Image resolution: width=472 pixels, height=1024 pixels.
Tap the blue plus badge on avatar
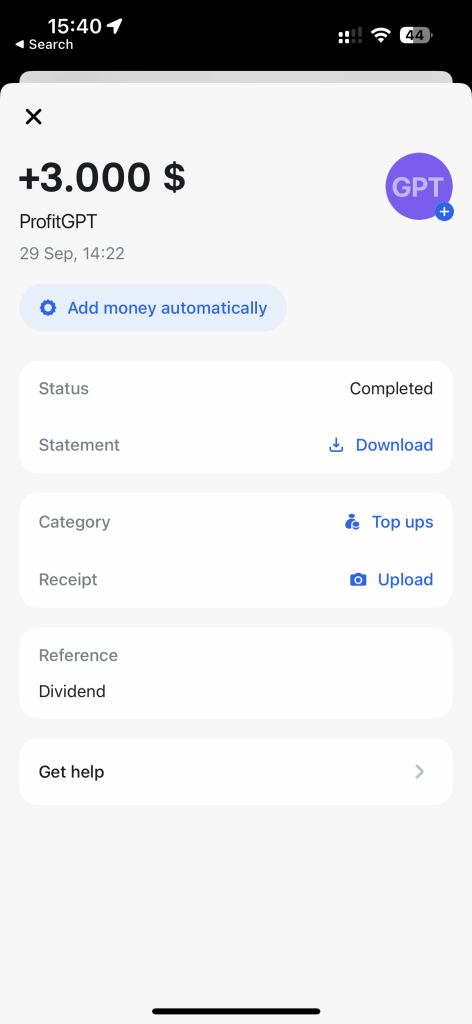point(444,212)
